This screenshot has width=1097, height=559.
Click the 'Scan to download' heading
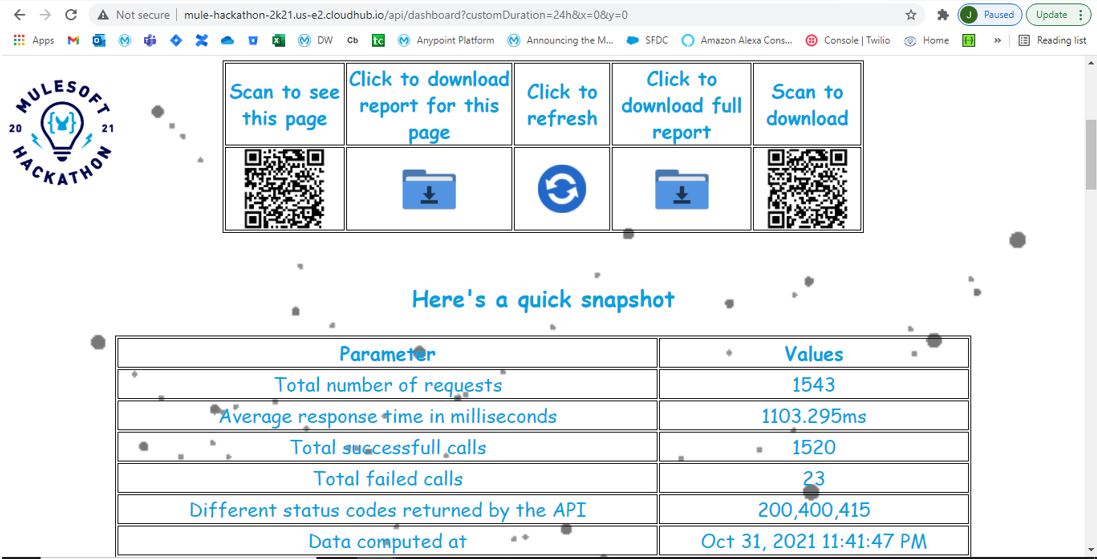click(x=807, y=105)
